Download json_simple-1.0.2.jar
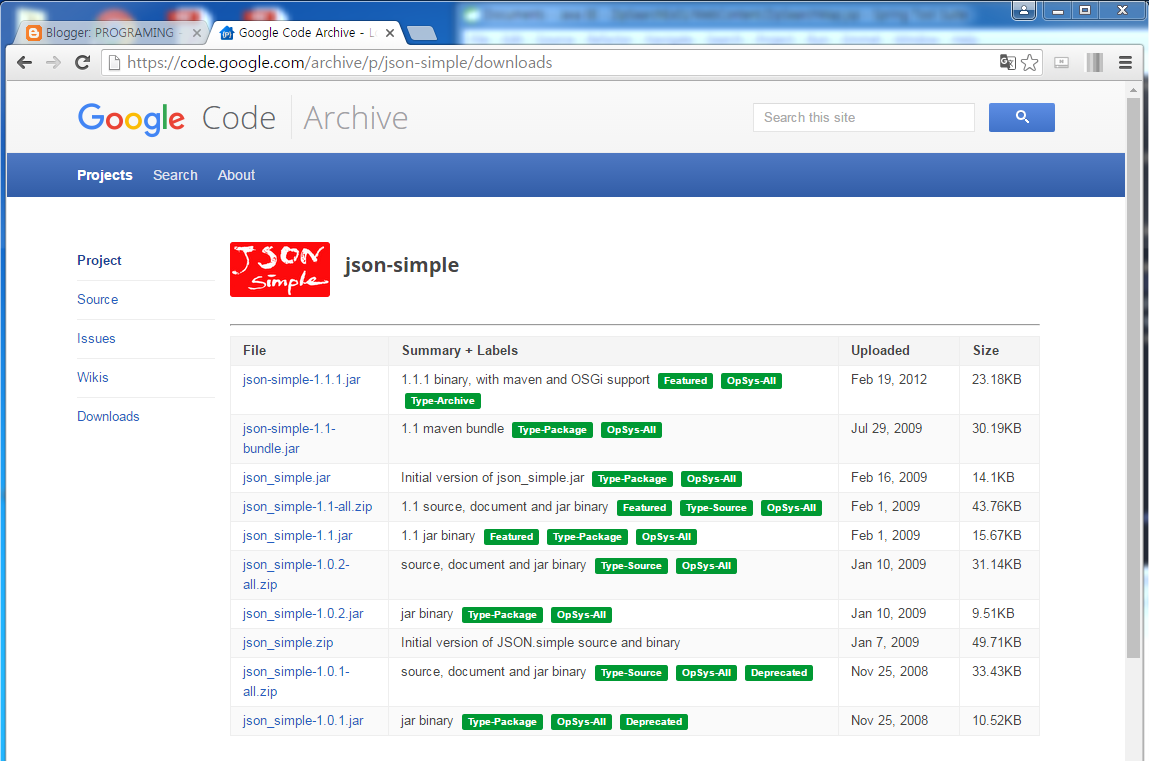Screen dimensions: 1149x761 coord(303,614)
